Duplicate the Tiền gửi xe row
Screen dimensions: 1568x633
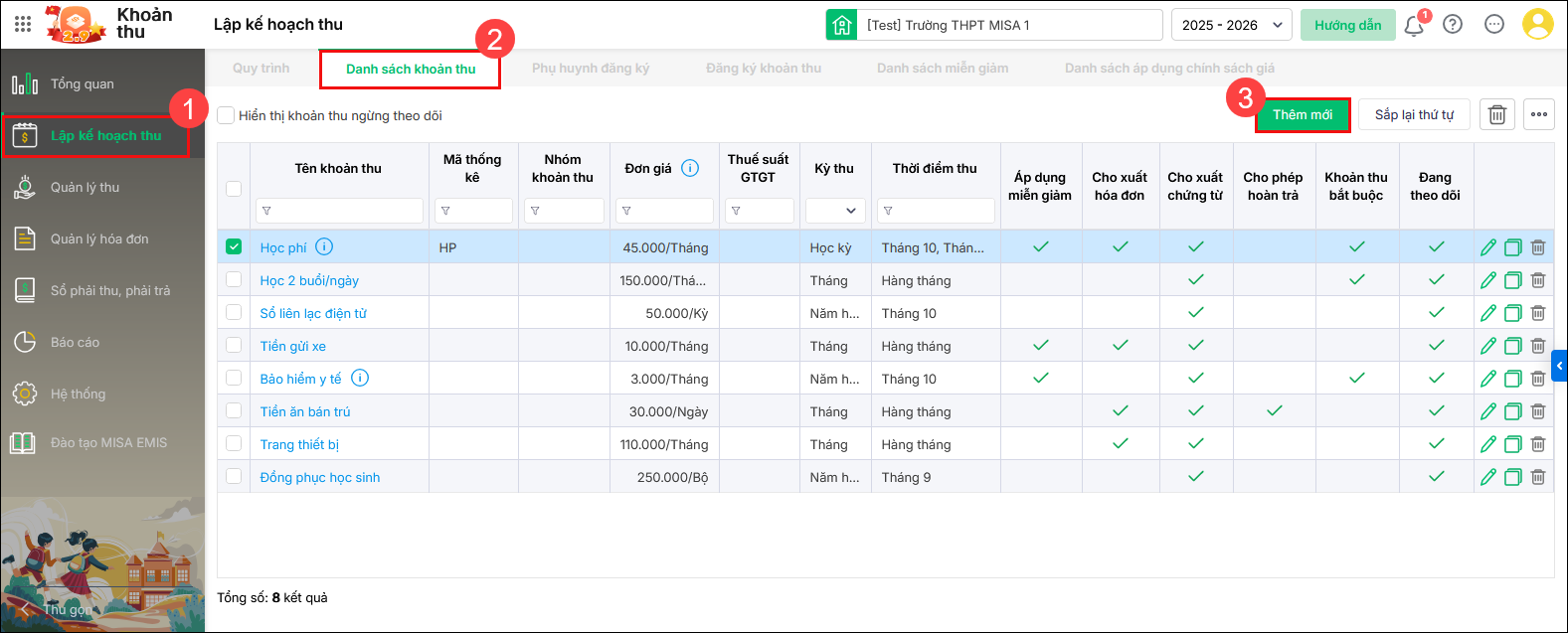(1512, 346)
